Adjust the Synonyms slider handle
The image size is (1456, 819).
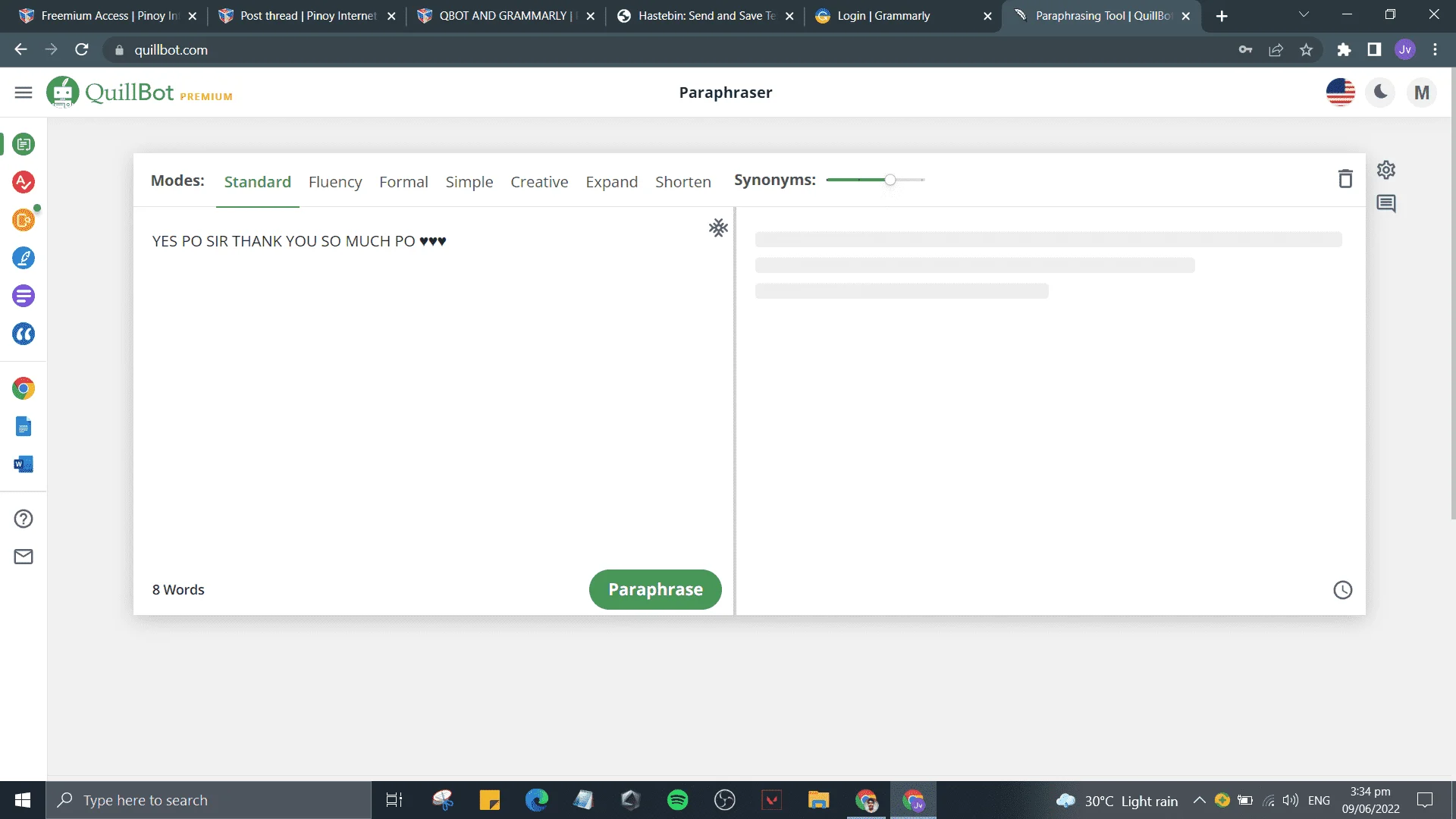[890, 180]
